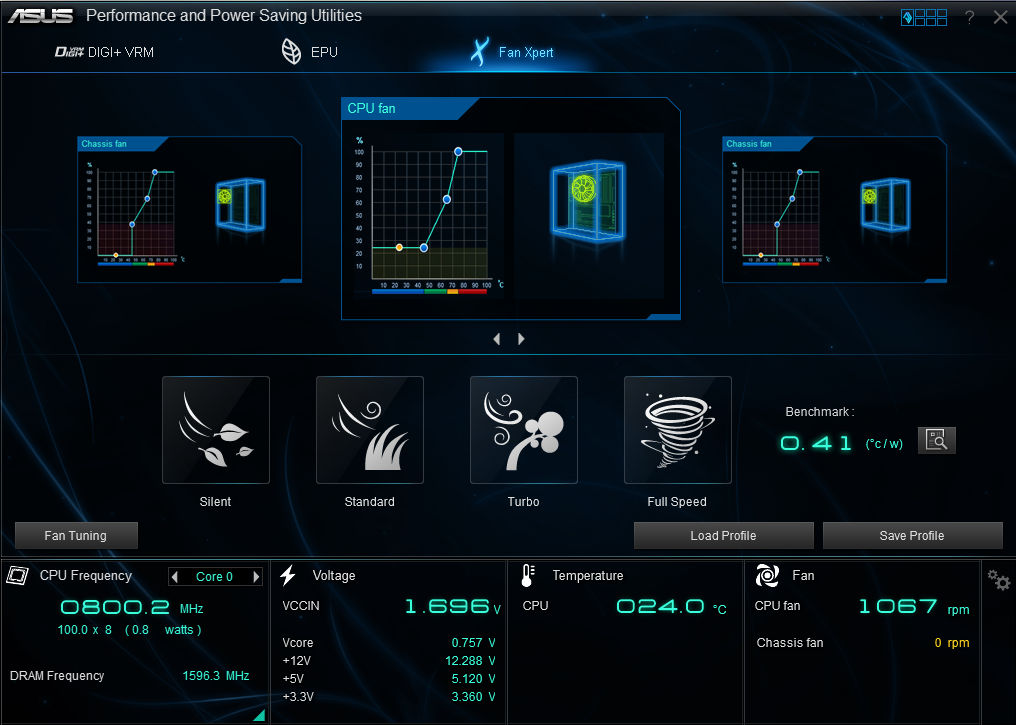This screenshot has width=1016, height=725.
Task: Close the ASUS utilities window
Action: point(1000,17)
